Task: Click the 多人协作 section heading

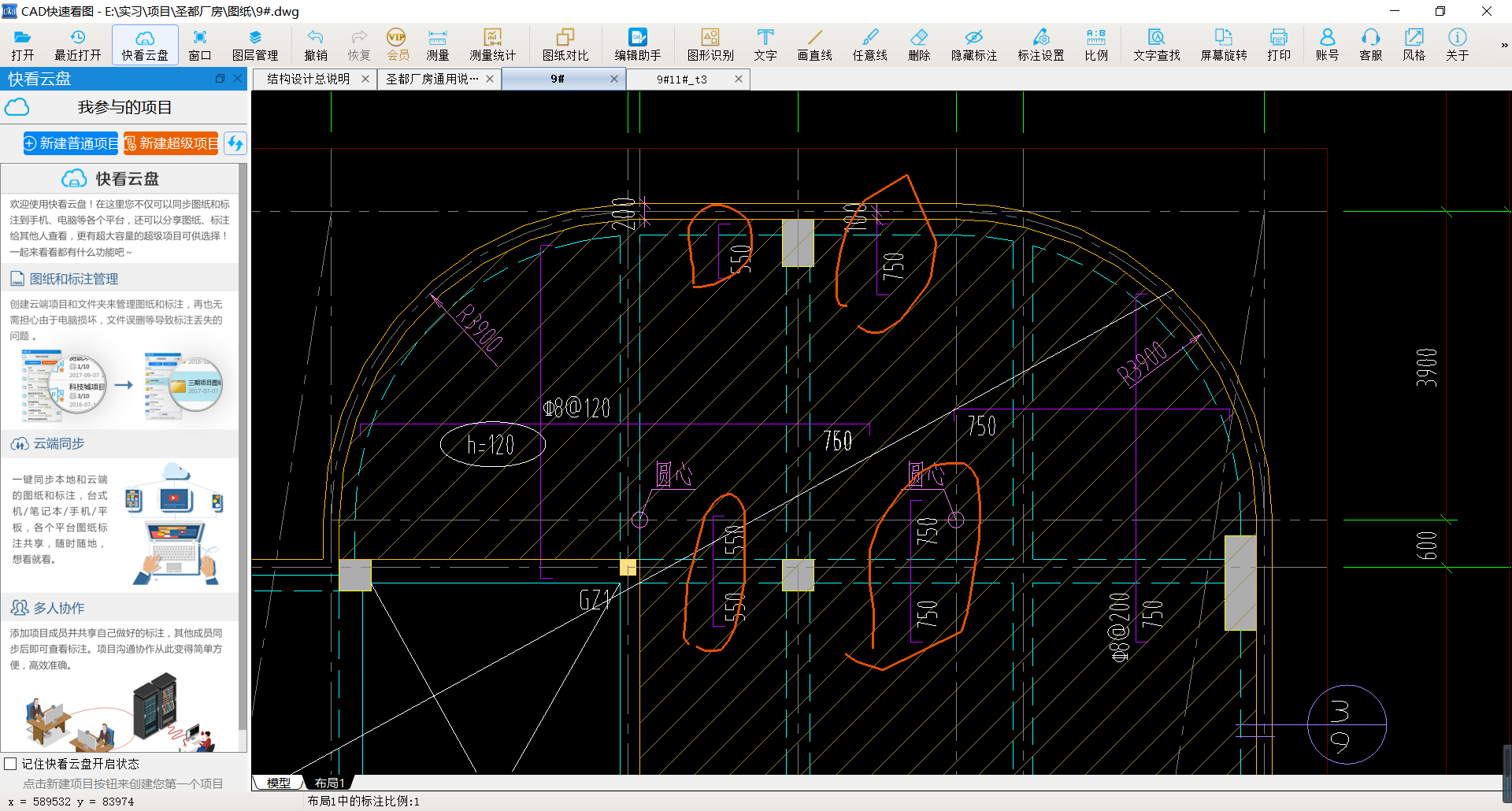Action: tap(47, 608)
